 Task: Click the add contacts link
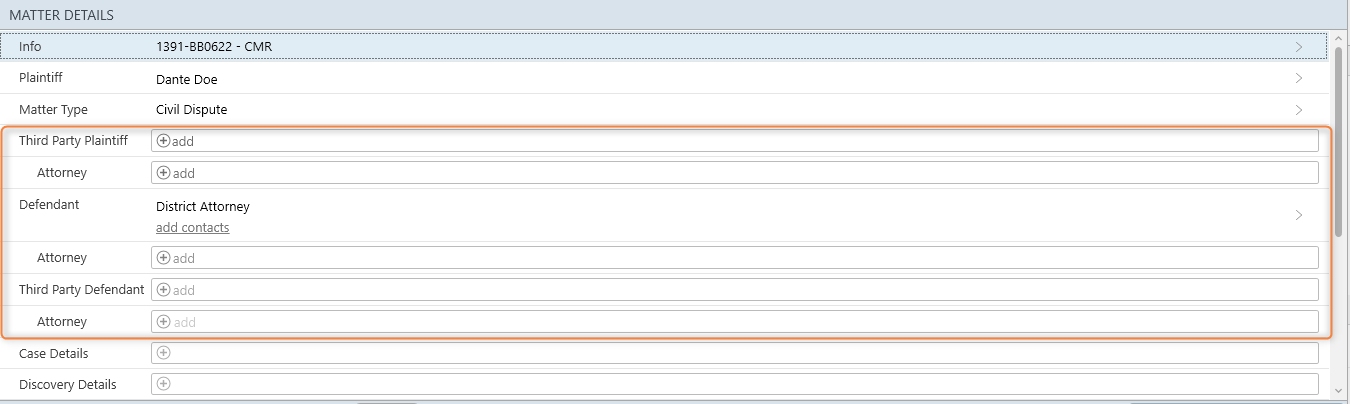pyautogui.click(x=192, y=228)
